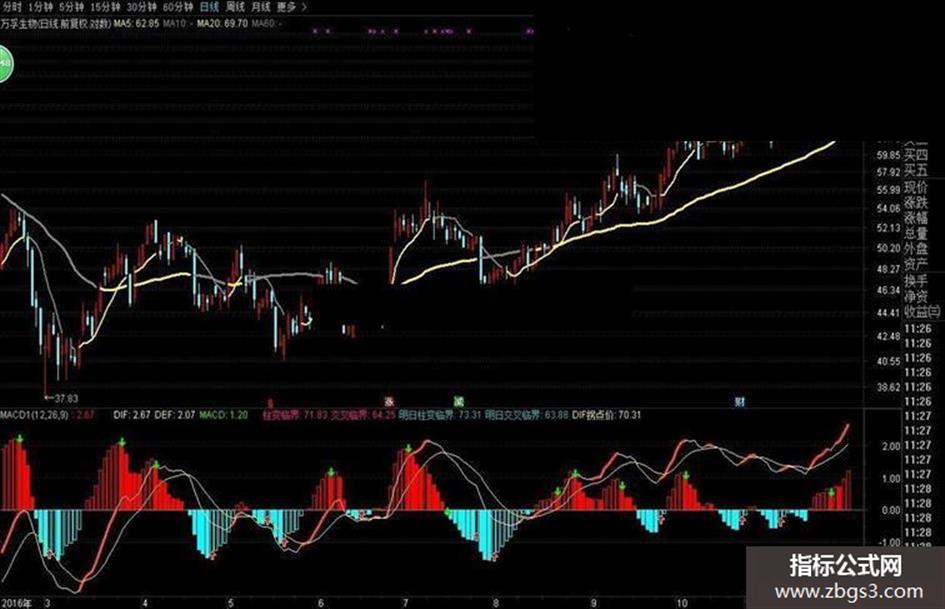This screenshot has width=945, height=609.
Task: Click the 总量 row in quote panel
Action: (915, 233)
